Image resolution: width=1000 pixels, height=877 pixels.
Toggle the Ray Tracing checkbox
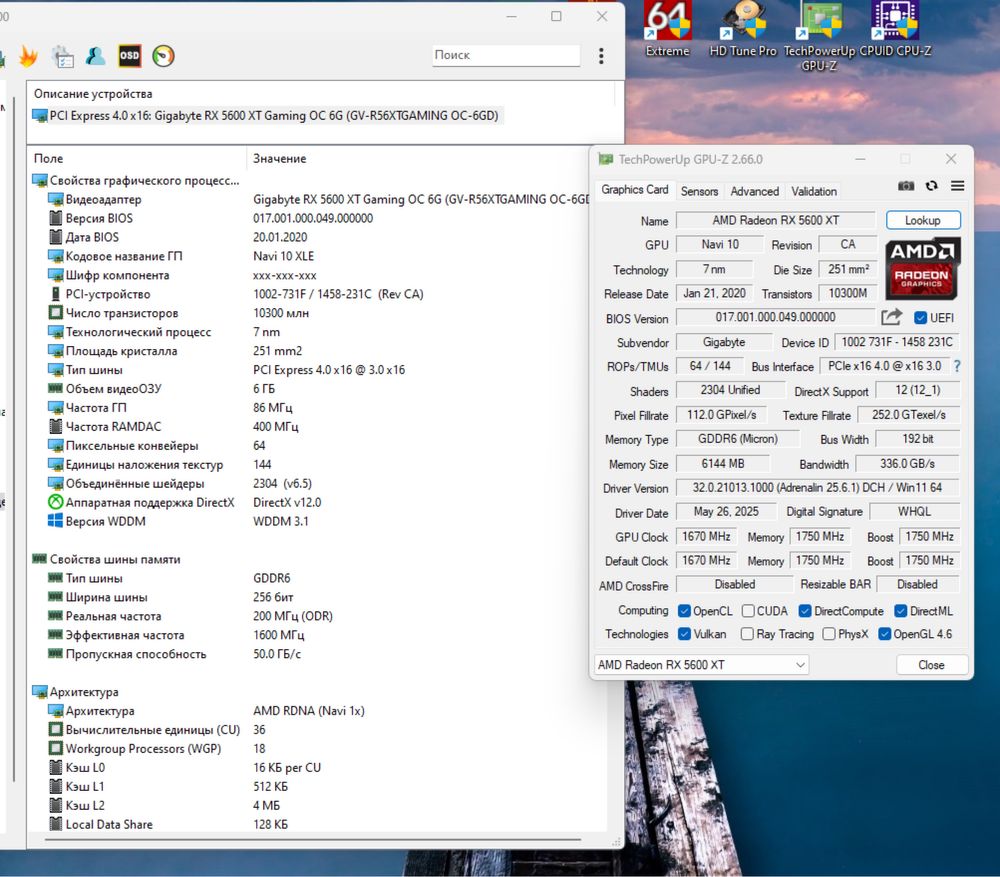tap(747, 634)
